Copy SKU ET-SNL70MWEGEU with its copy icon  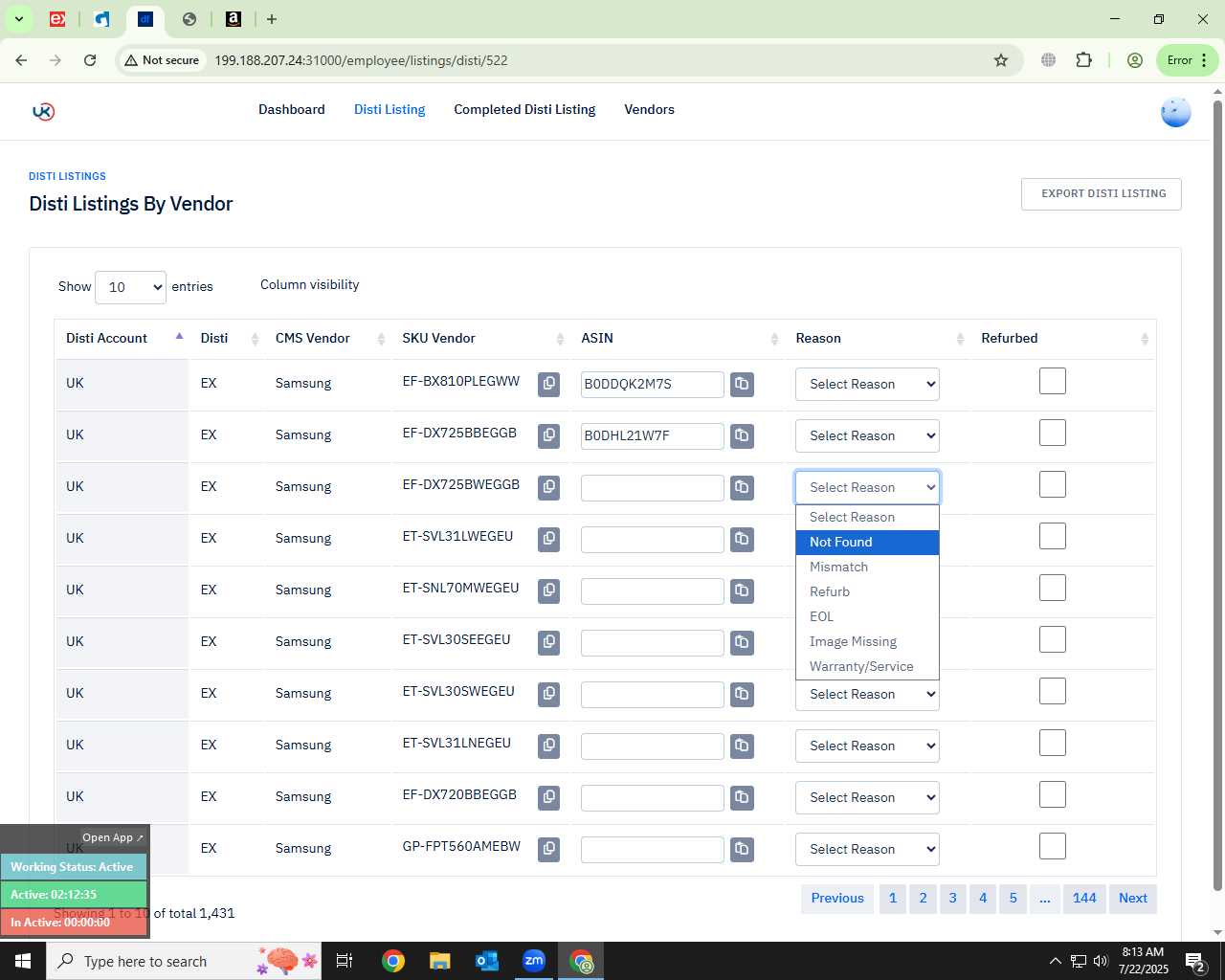click(x=548, y=590)
